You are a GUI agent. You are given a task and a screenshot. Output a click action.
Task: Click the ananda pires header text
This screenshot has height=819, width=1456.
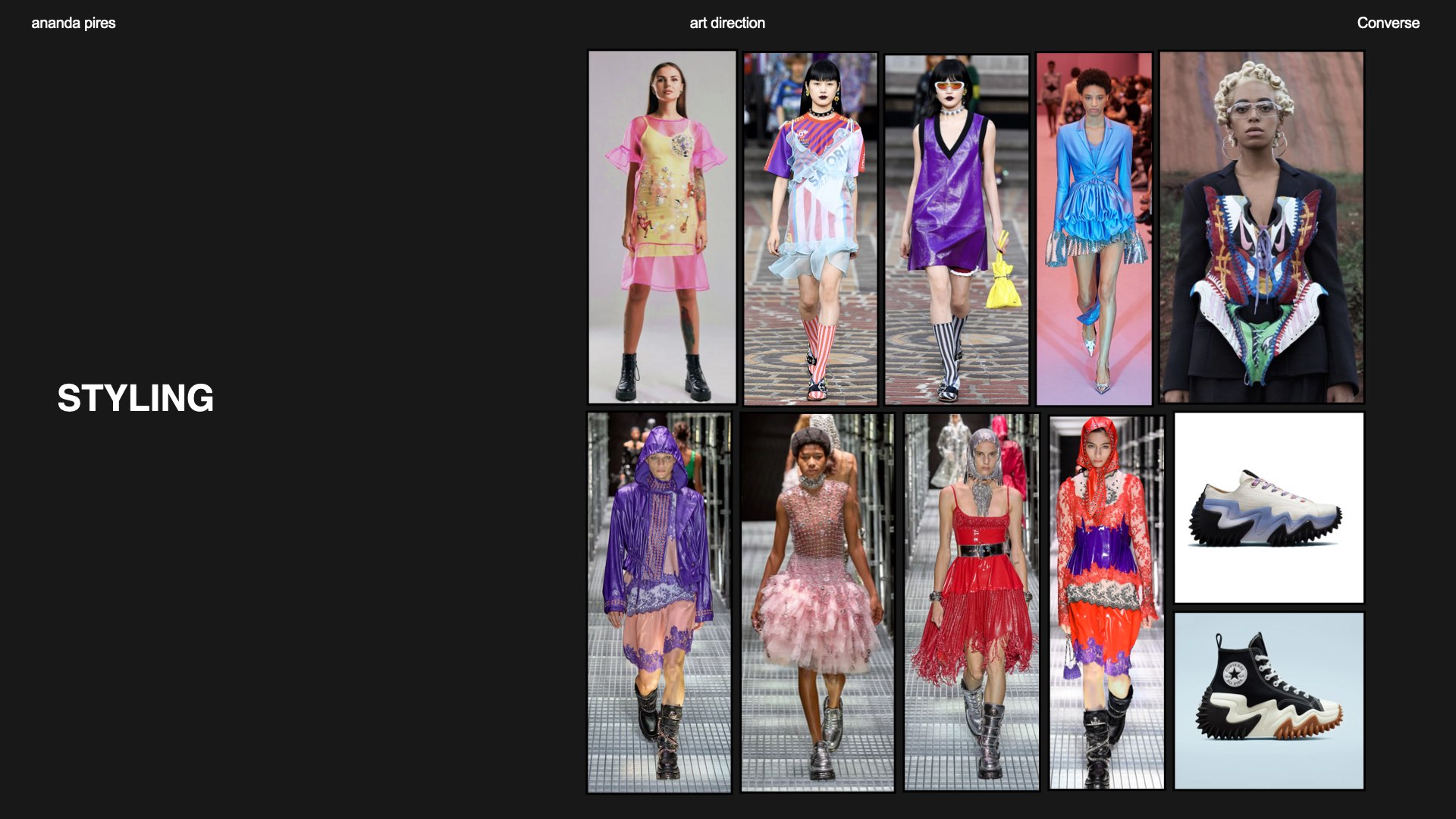(x=74, y=23)
